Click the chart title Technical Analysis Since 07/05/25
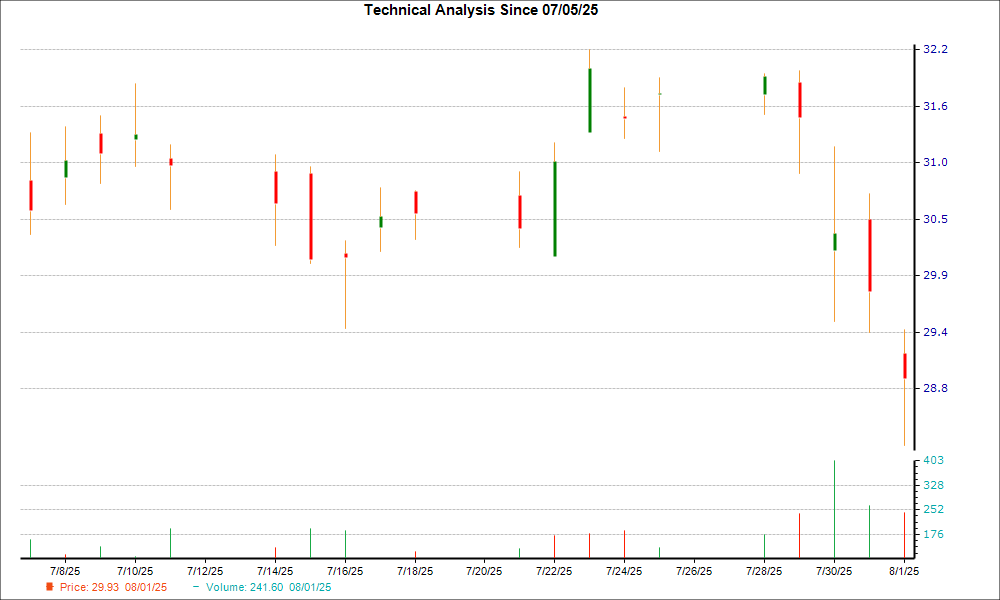 tap(481, 10)
